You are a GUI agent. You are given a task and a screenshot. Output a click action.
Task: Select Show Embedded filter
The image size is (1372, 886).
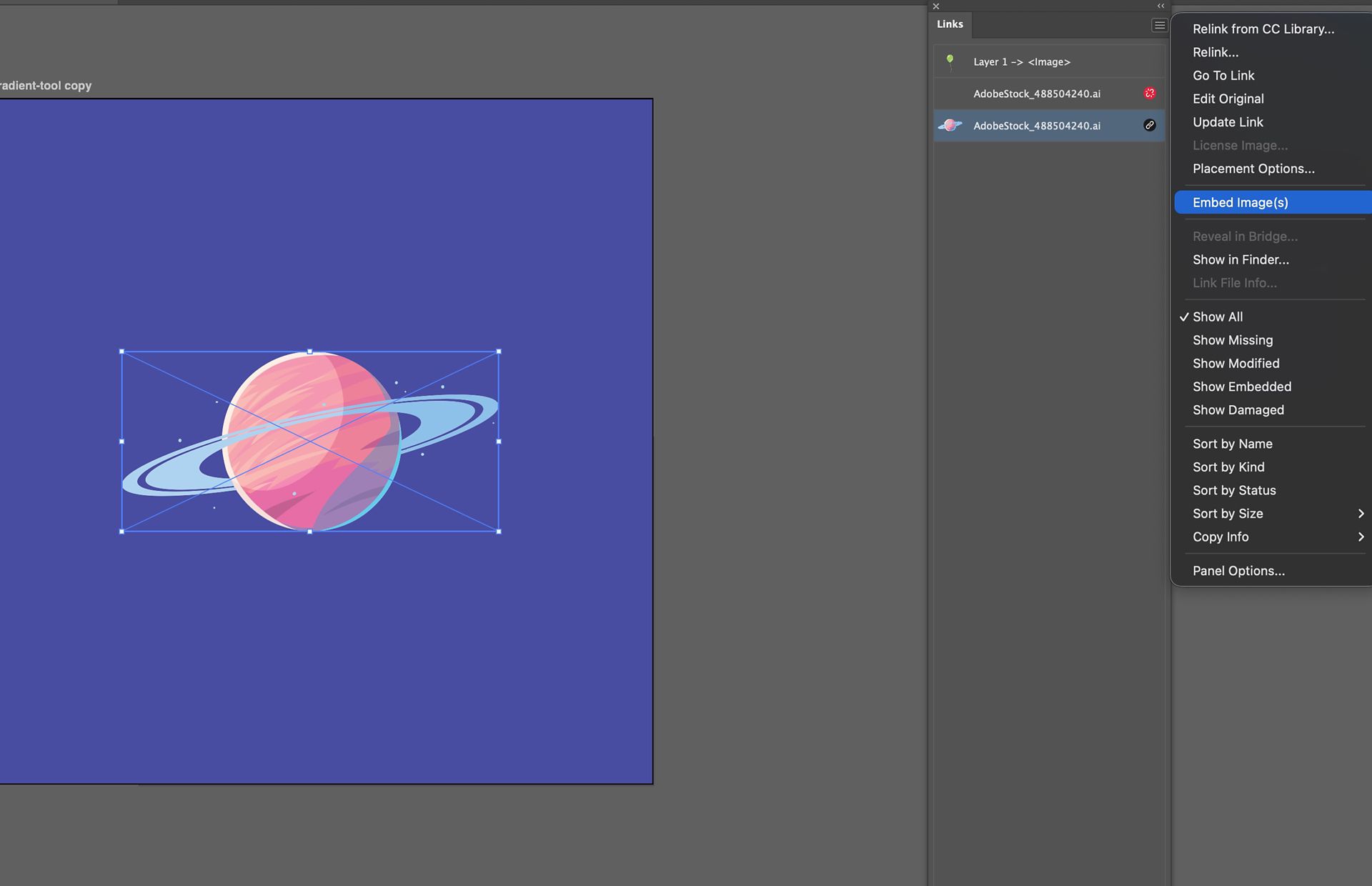click(x=1241, y=387)
